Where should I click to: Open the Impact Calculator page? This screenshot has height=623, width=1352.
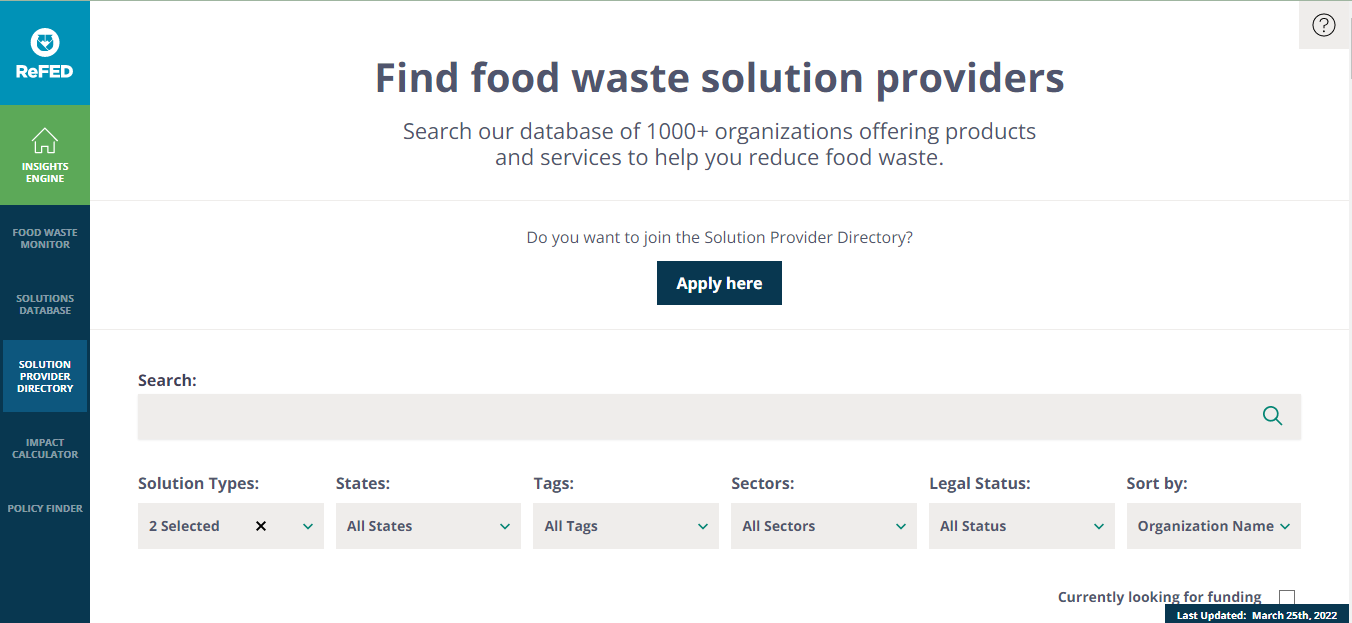[x=45, y=448]
